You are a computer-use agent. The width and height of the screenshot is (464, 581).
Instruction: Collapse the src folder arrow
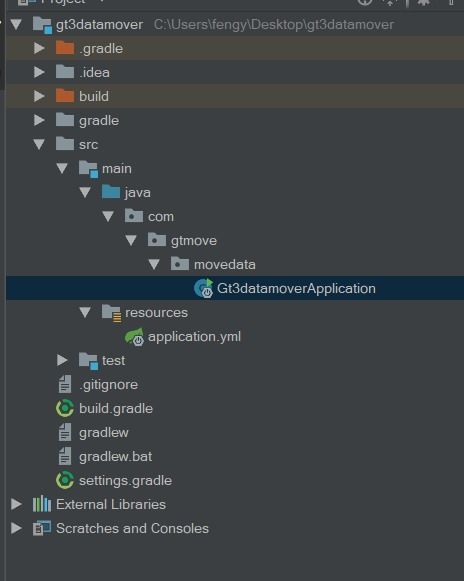39,144
